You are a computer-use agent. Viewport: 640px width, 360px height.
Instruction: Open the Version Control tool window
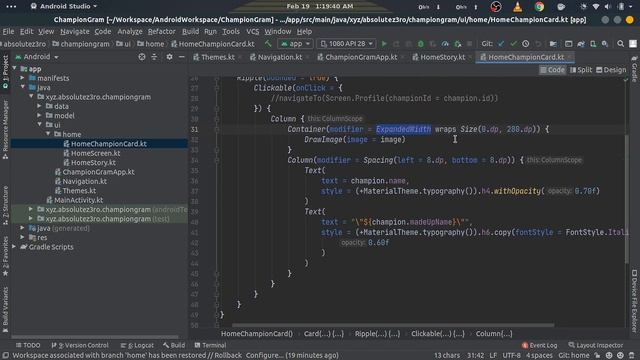pyautogui.click(x=80, y=345)
